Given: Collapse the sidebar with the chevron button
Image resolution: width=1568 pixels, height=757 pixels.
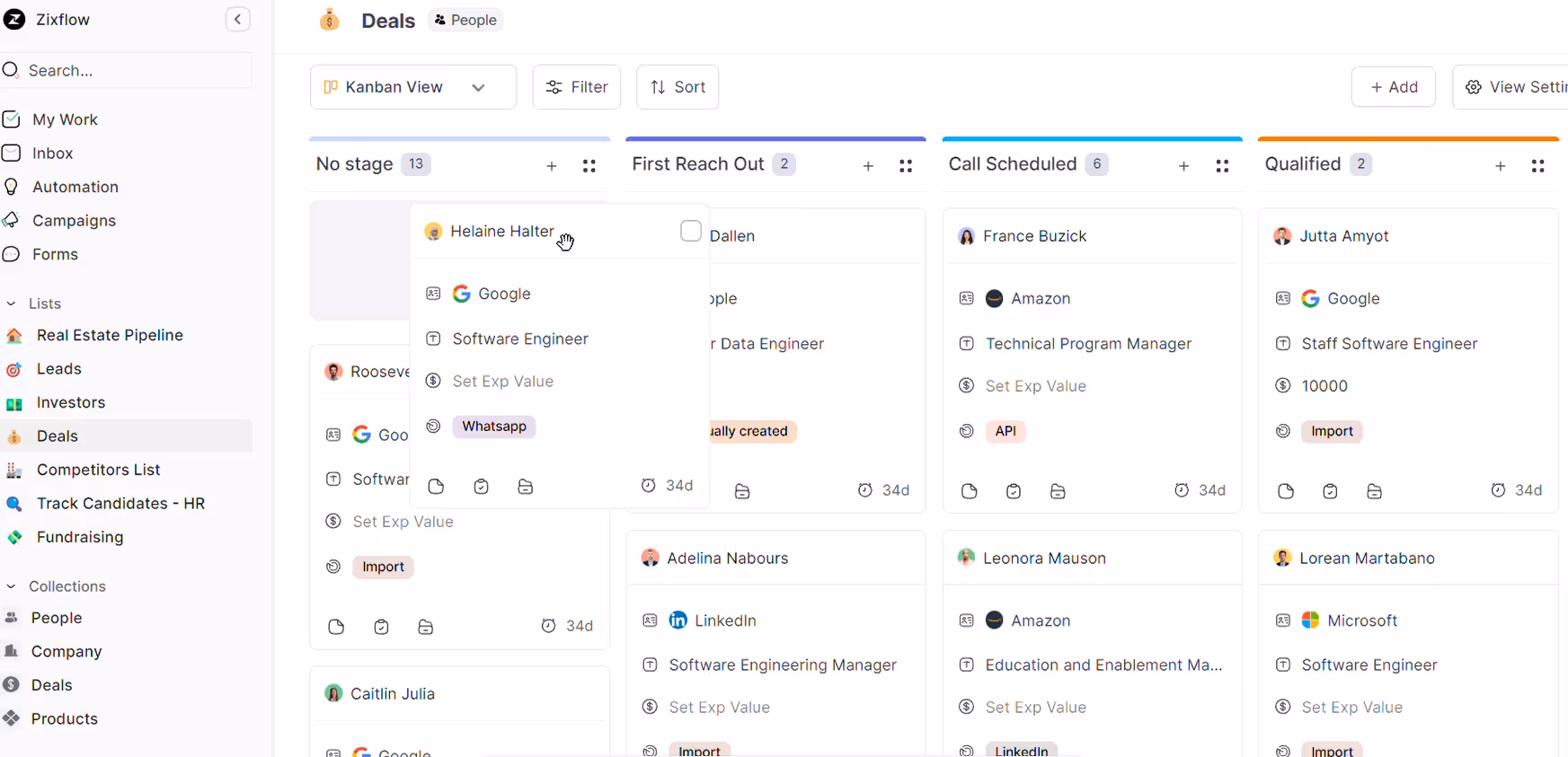Looking at the screenshot, I should click(237, 20).
